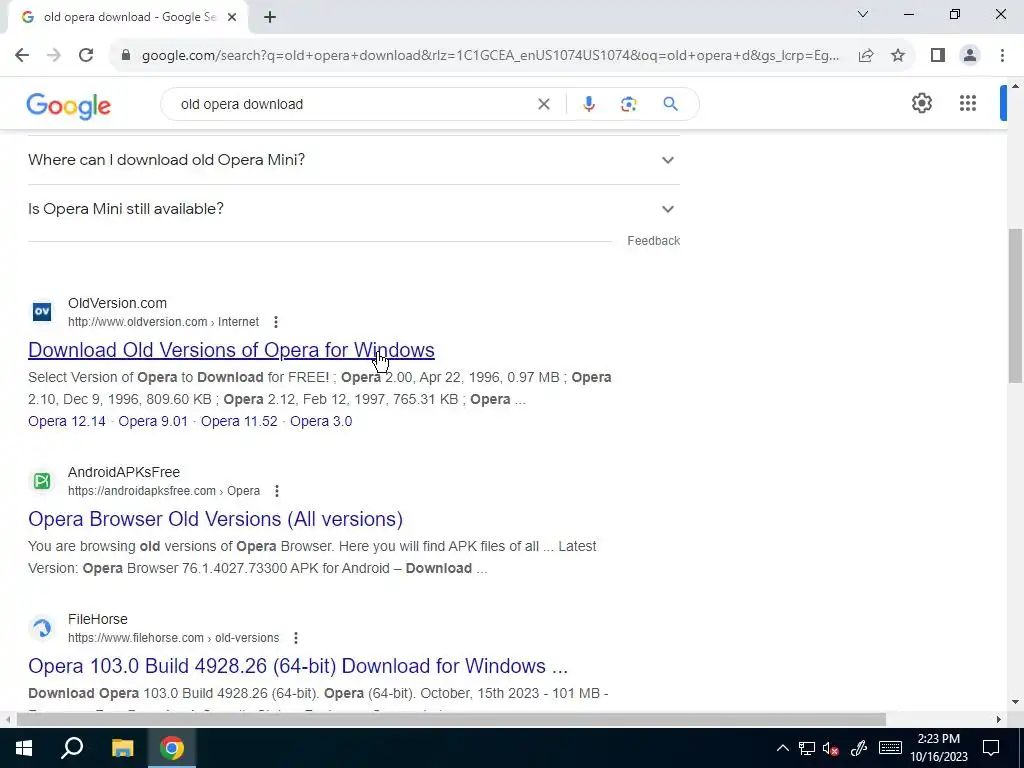Open Chrome three-dot menu
Image resolution: width=1024 pixels, height=768 pixels.
[1002, 56]
